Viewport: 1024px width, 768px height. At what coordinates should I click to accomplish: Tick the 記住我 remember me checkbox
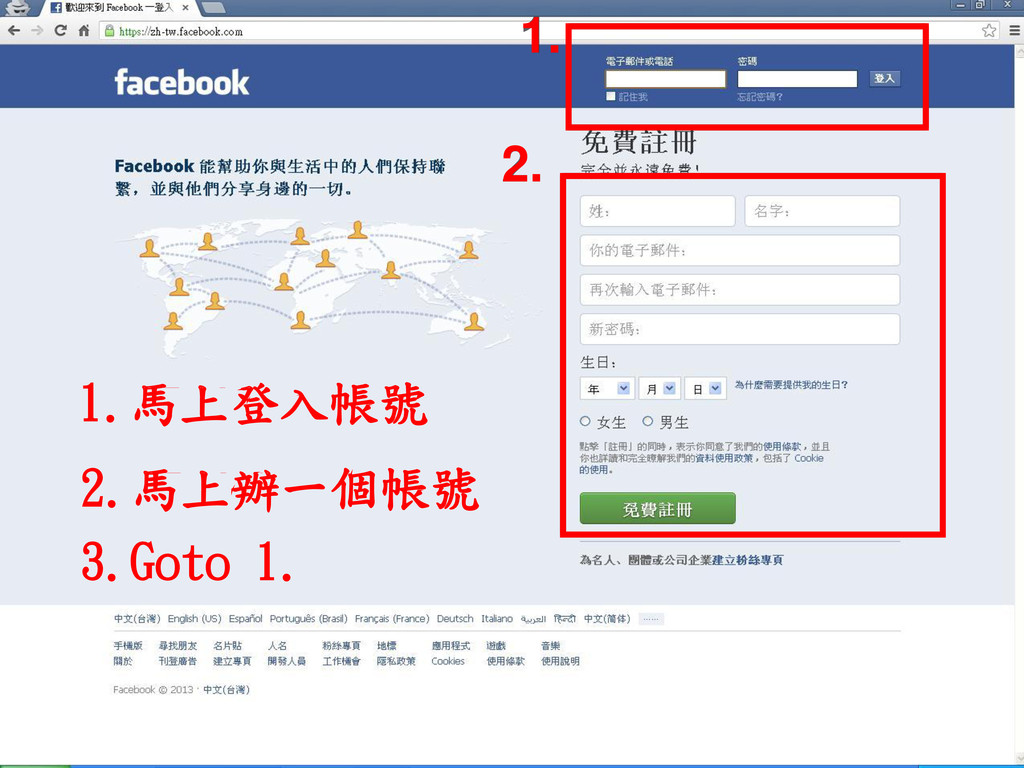tap(611, 96)
